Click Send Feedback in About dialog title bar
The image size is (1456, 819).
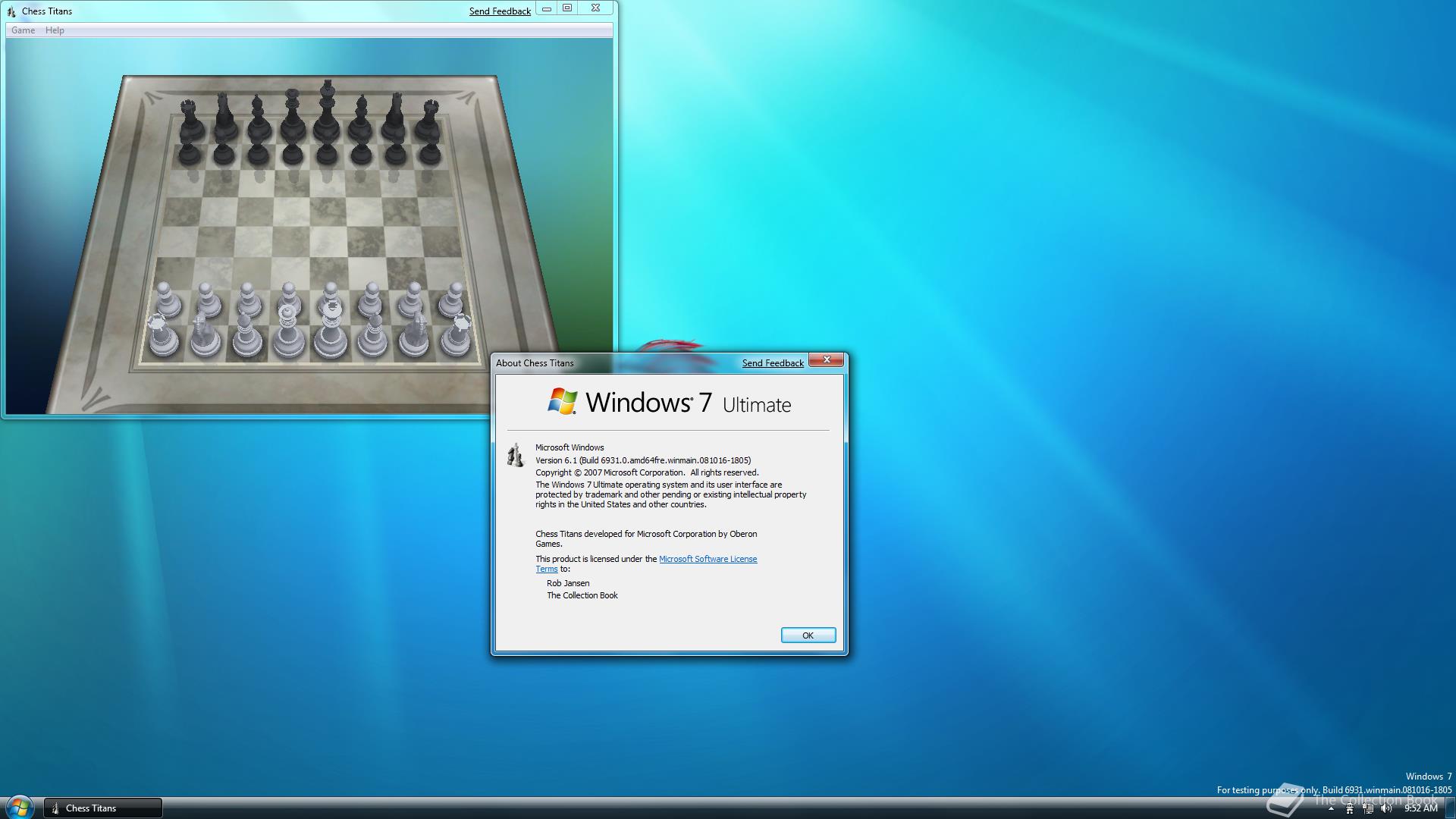click(x=773, y=363)
